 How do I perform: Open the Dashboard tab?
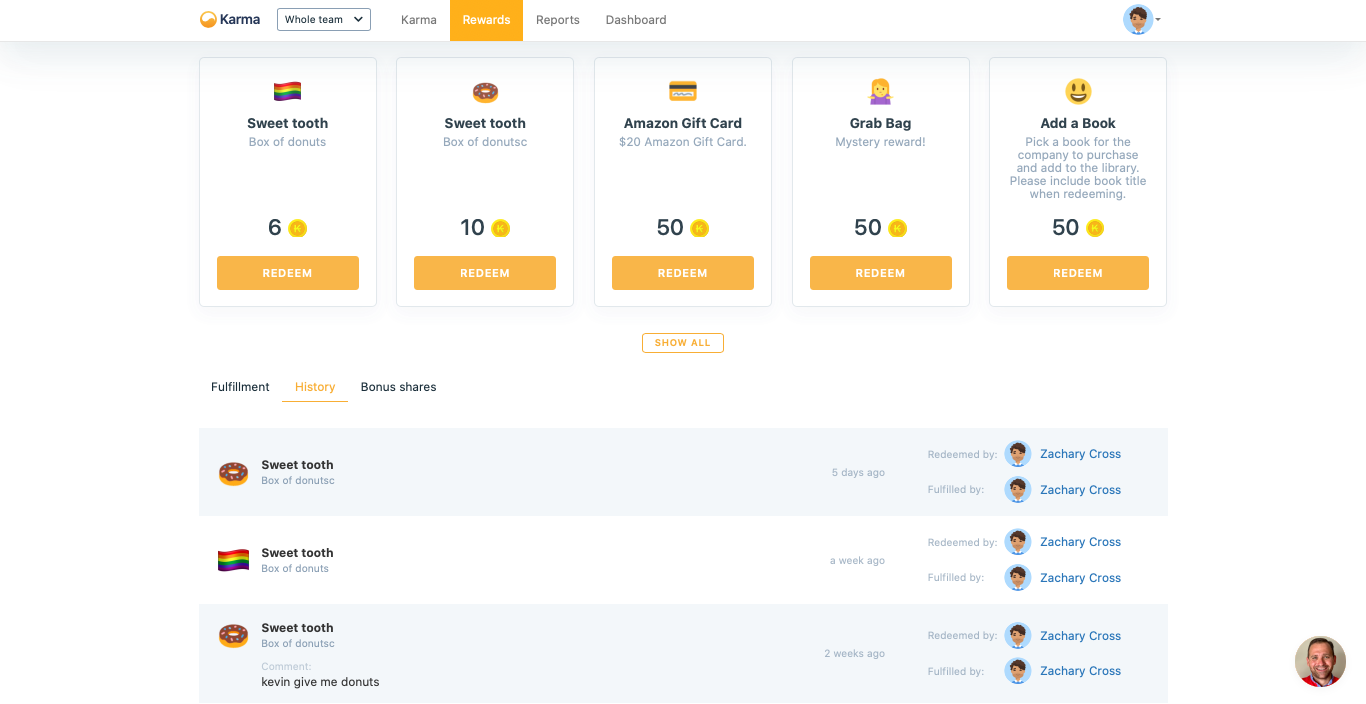[636, 20]
